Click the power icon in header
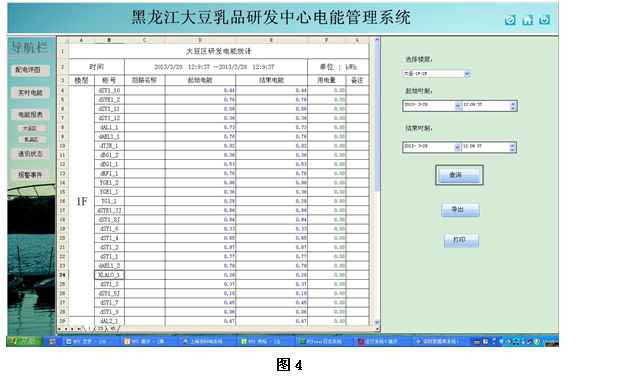The width and height of the screenshot is (626, 381). [x=545, y=20]
